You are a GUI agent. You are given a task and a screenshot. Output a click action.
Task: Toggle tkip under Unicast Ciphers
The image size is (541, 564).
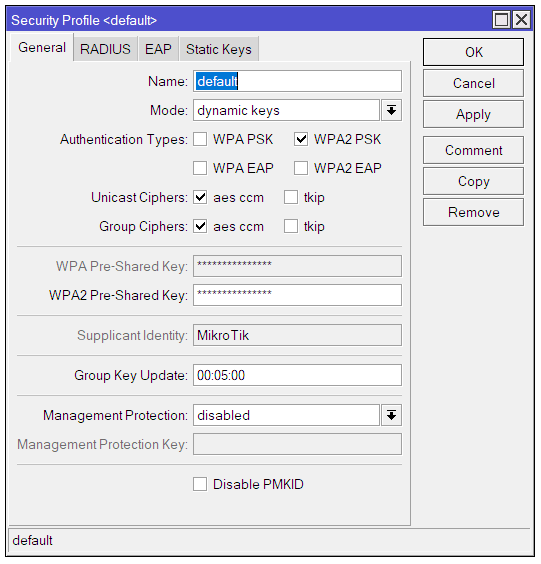coord(291,197)
